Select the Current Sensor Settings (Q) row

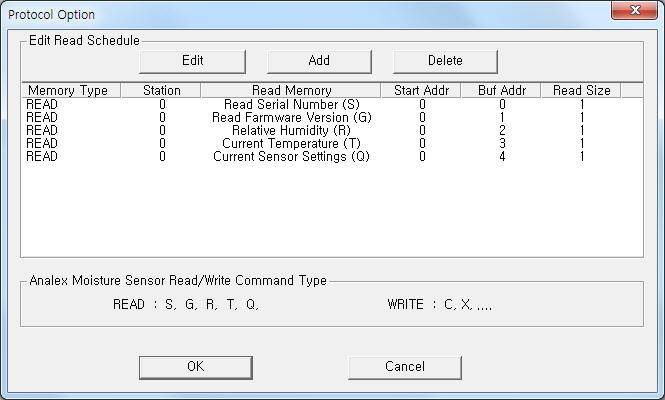tap(332, 157)
